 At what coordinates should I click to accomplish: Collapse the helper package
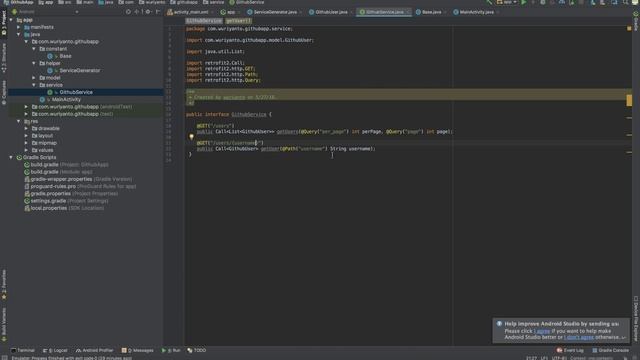pos(34,63)
